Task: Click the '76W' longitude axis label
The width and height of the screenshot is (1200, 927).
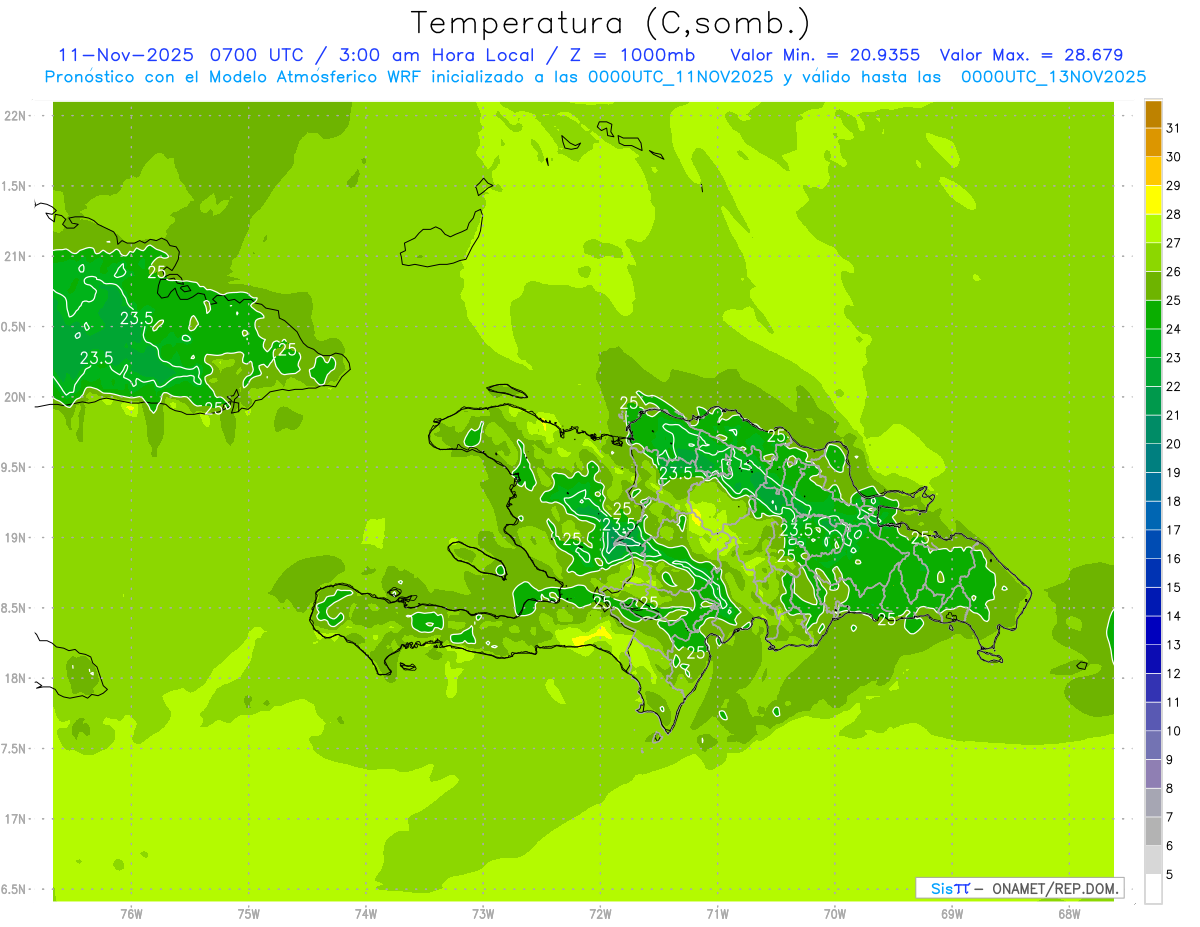Action: pyautogui.click(x=131, y=915)
